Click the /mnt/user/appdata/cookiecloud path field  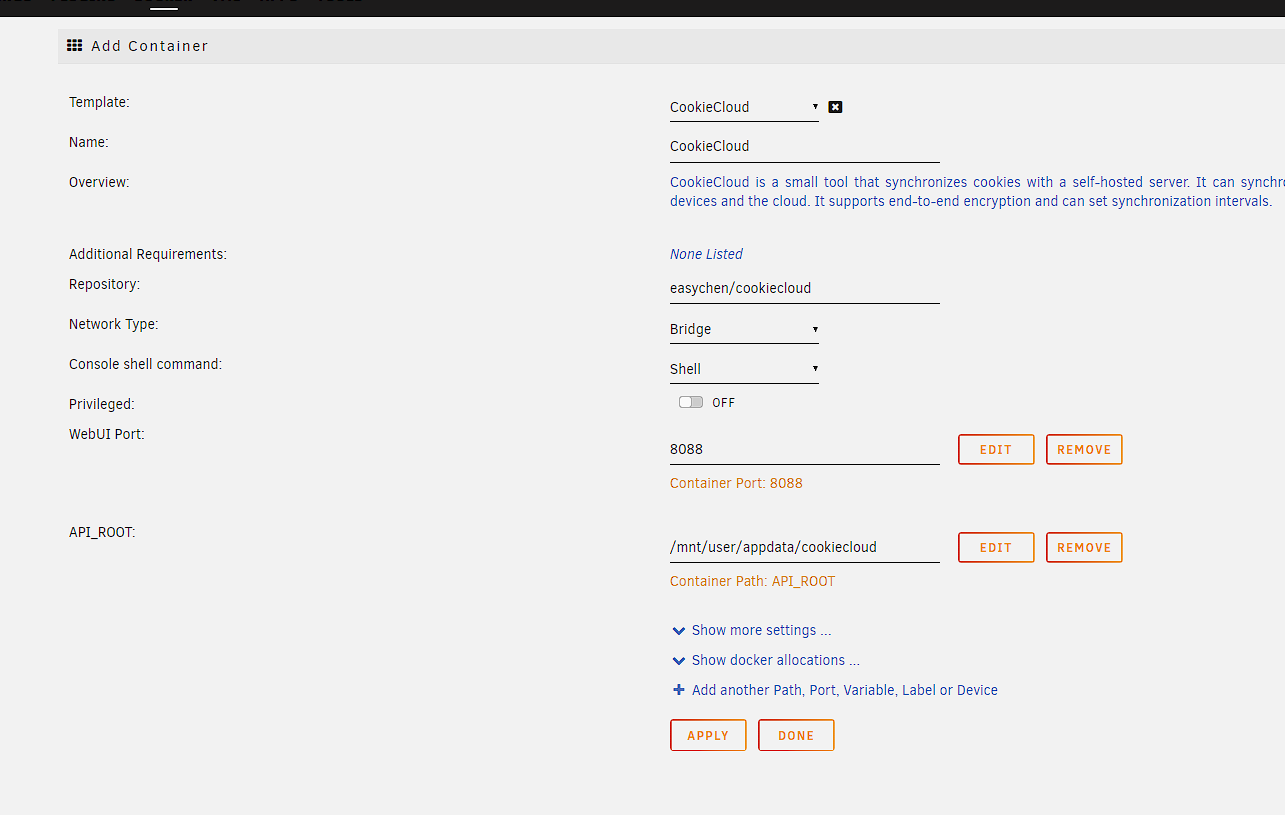[x=804, y=546]
